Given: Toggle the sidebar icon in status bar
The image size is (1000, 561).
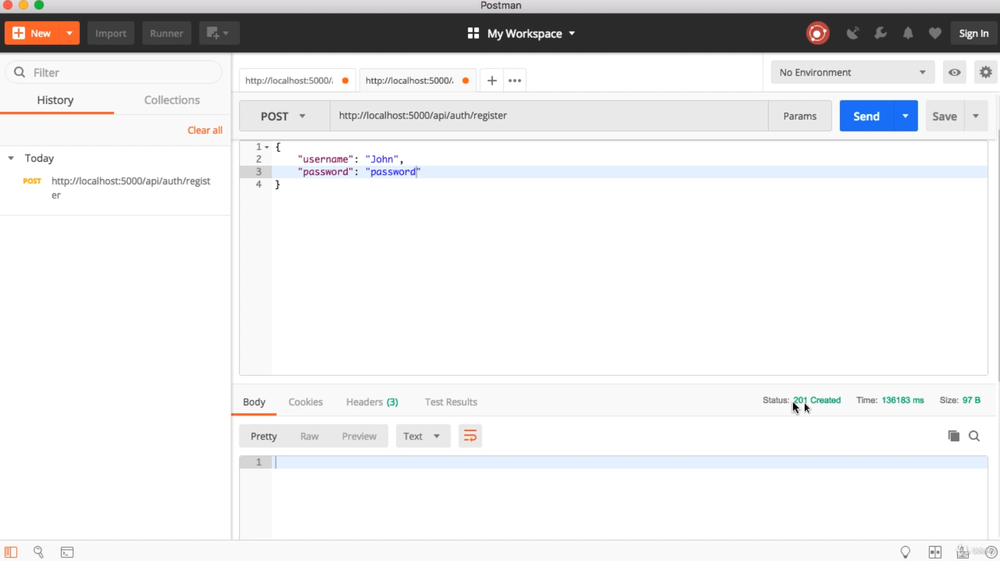Looking at the screenshot, I should pos(11,552).
